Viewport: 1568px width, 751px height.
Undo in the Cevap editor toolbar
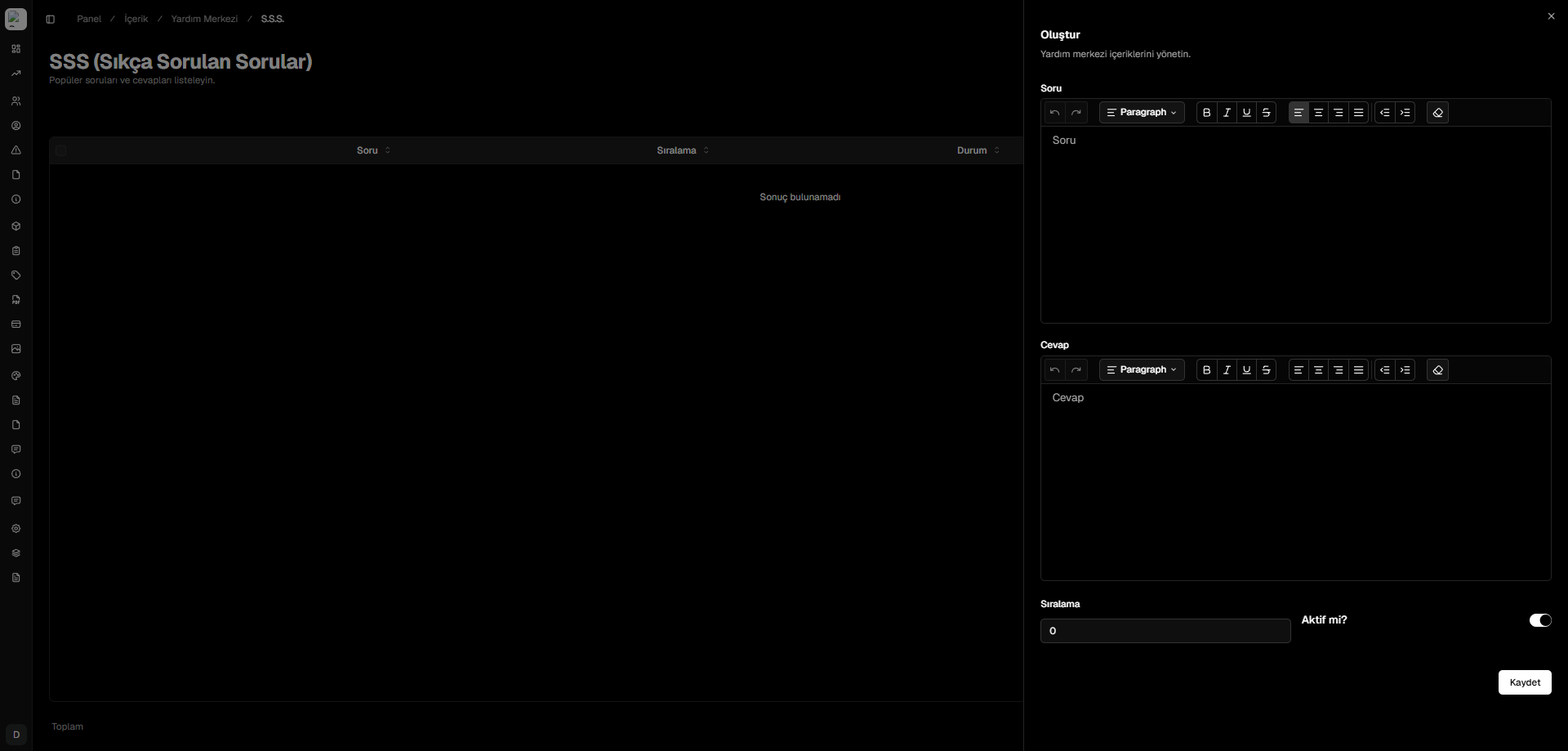tap(1055, 370)
